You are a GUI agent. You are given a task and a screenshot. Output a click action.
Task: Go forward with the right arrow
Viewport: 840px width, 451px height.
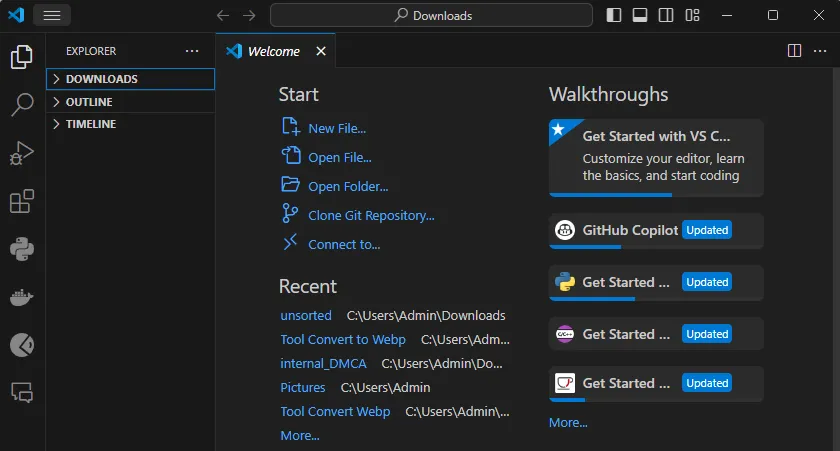pyautogui.click(x=249, y=16)
